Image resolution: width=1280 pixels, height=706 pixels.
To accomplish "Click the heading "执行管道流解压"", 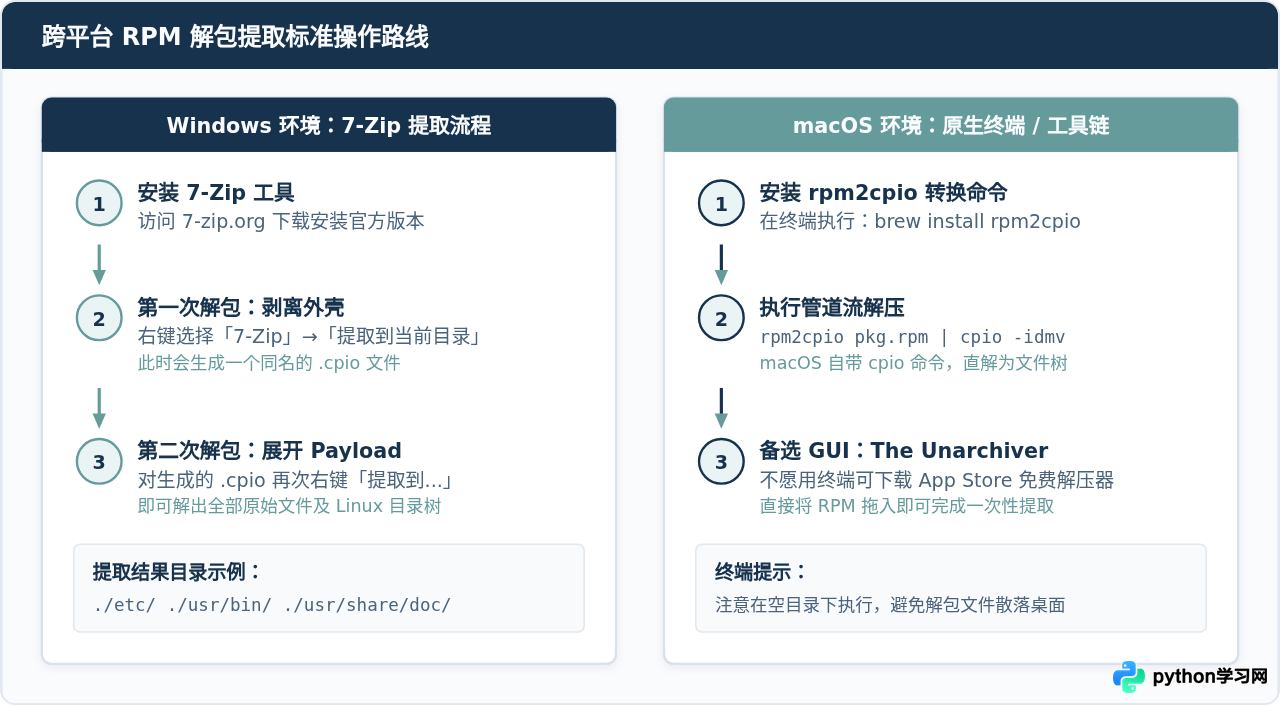I will coord(832,307).
